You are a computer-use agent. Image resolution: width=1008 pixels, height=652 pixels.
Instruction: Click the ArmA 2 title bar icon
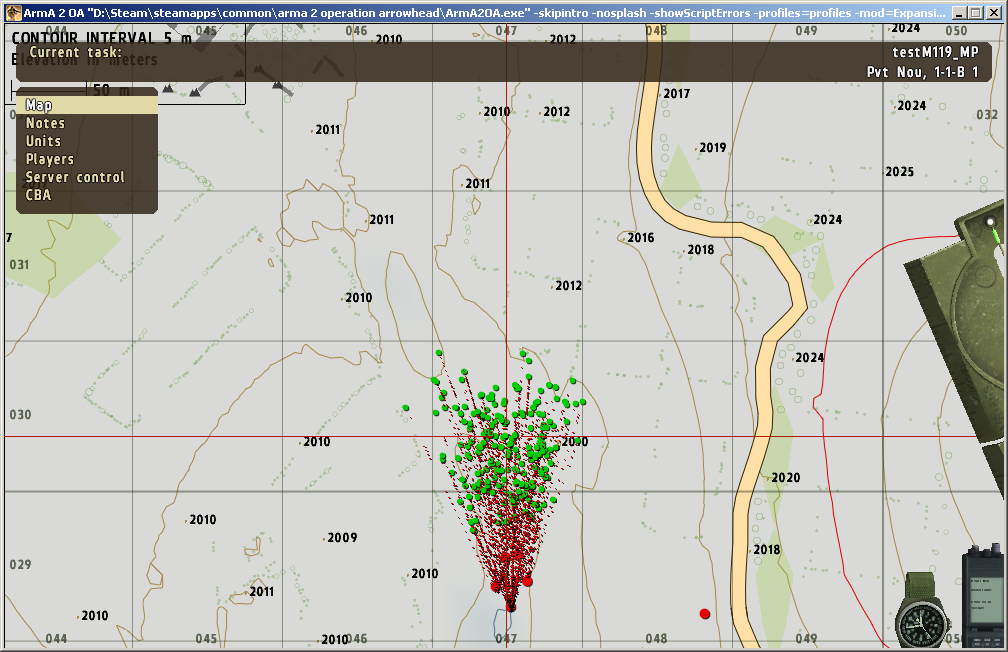point(13,12)
